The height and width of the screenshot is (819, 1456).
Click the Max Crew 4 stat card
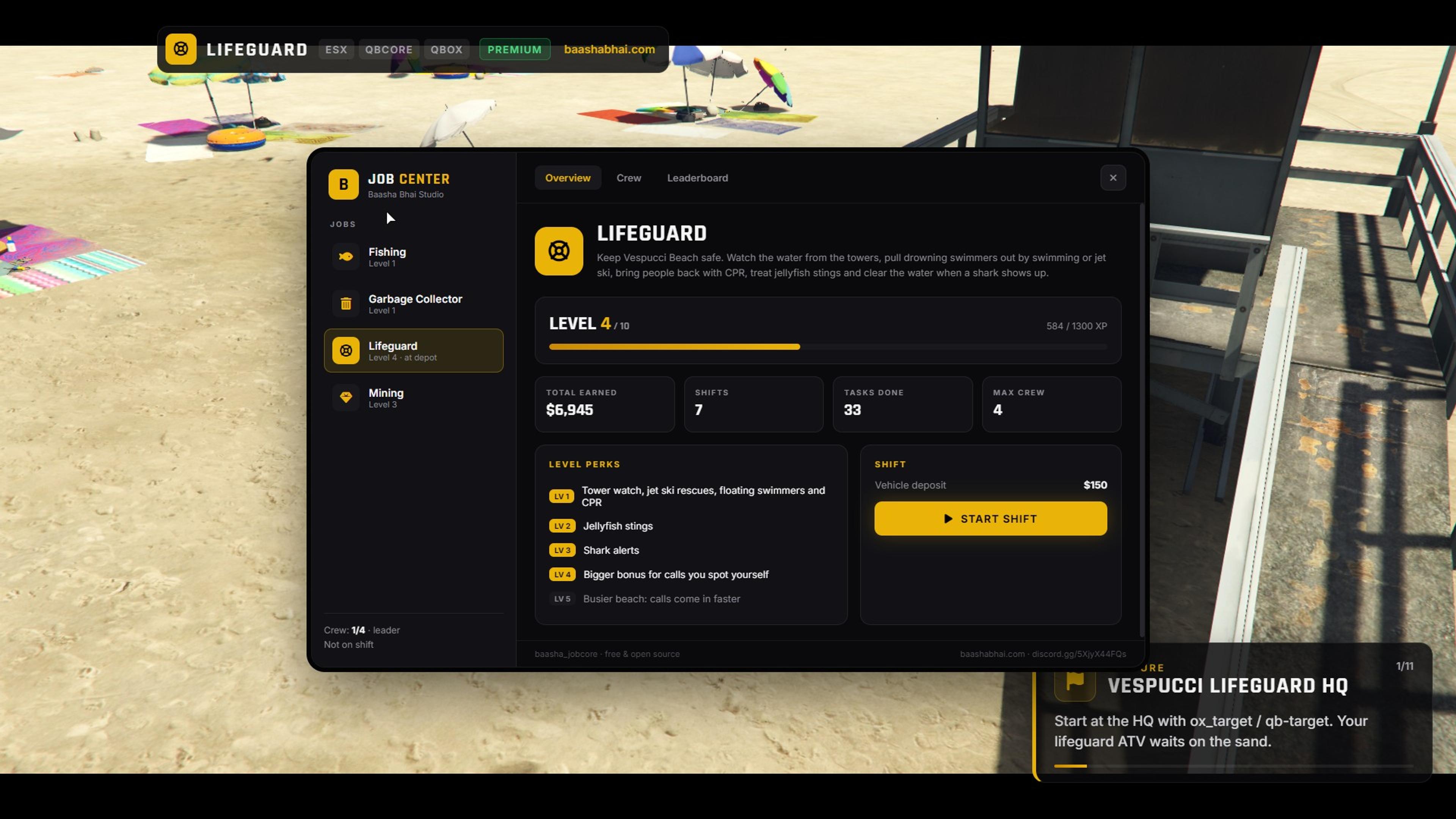pos(1051,404)
